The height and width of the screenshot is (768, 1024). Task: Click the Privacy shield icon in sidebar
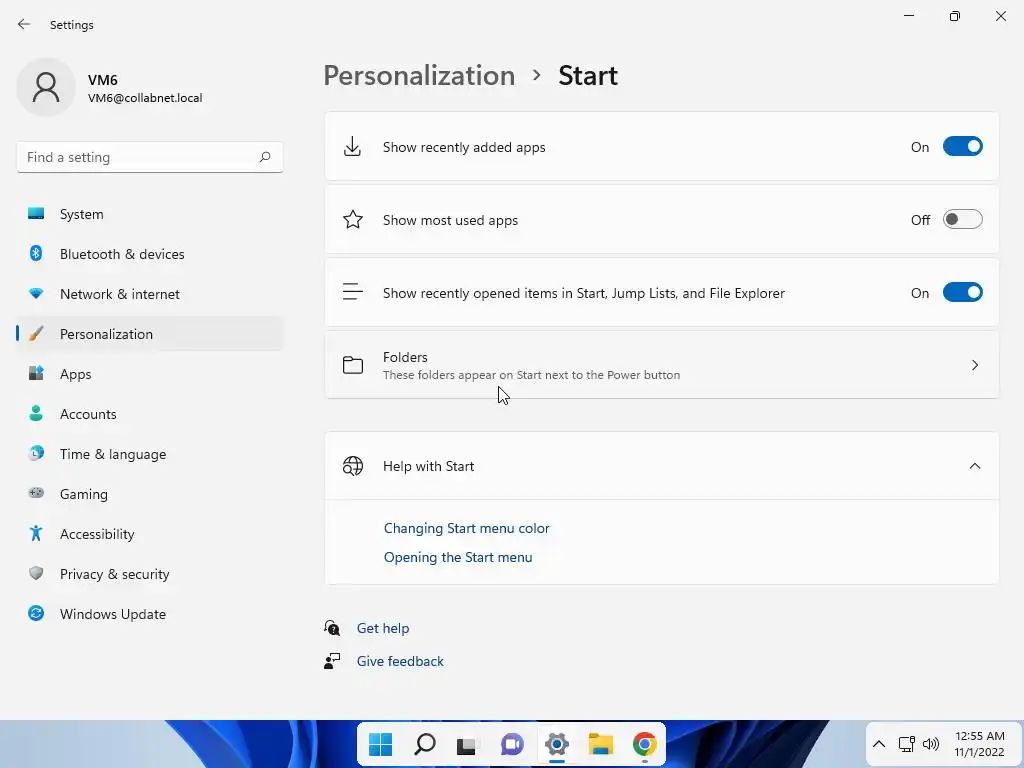tap(36, 573)
